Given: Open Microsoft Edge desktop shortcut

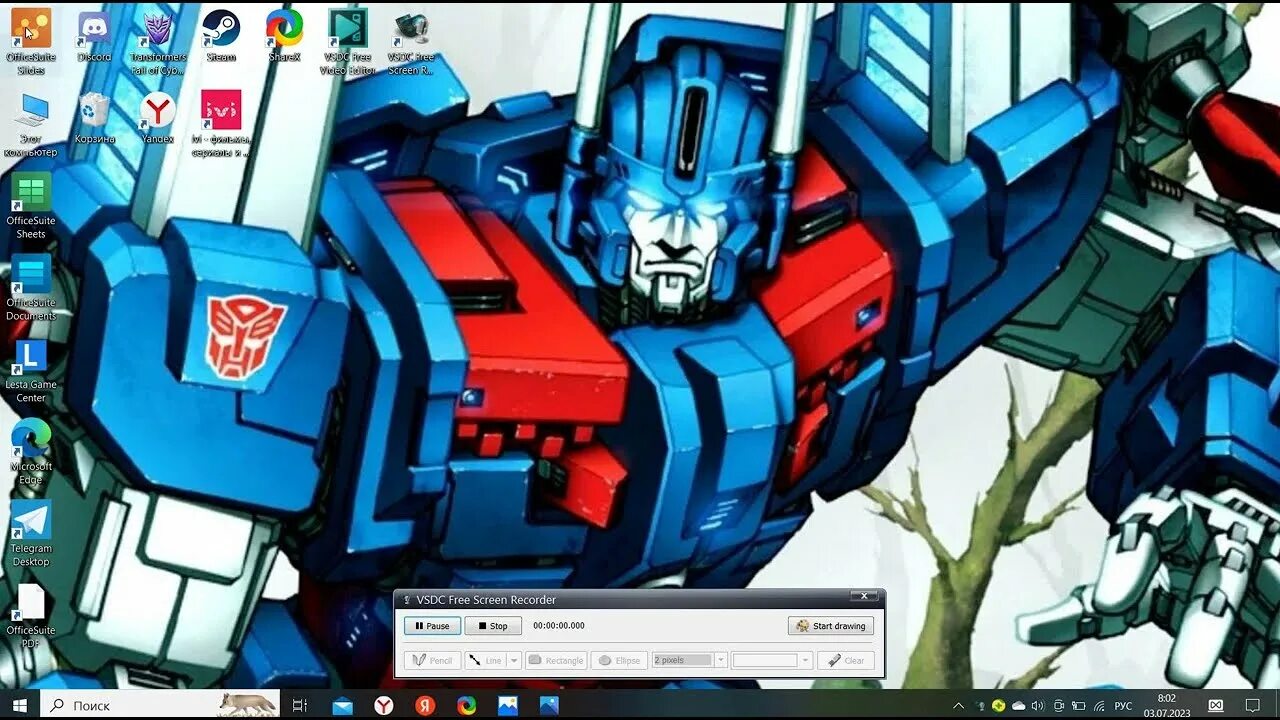Looking at the screenshot, I should [x=31, y=452].
